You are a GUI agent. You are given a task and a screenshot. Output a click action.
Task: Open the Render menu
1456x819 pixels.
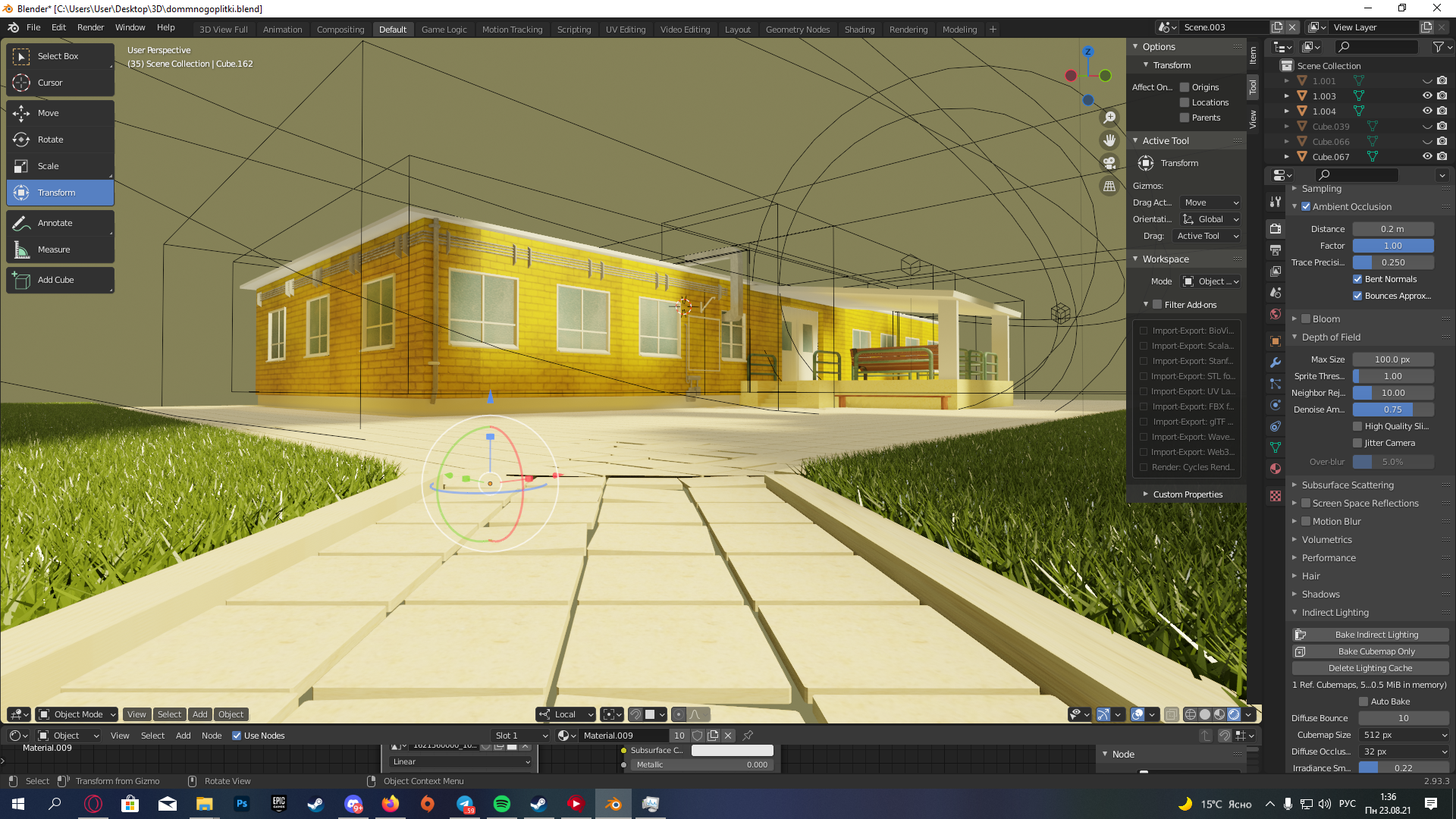pyautogui.click(x=90, y=27)
